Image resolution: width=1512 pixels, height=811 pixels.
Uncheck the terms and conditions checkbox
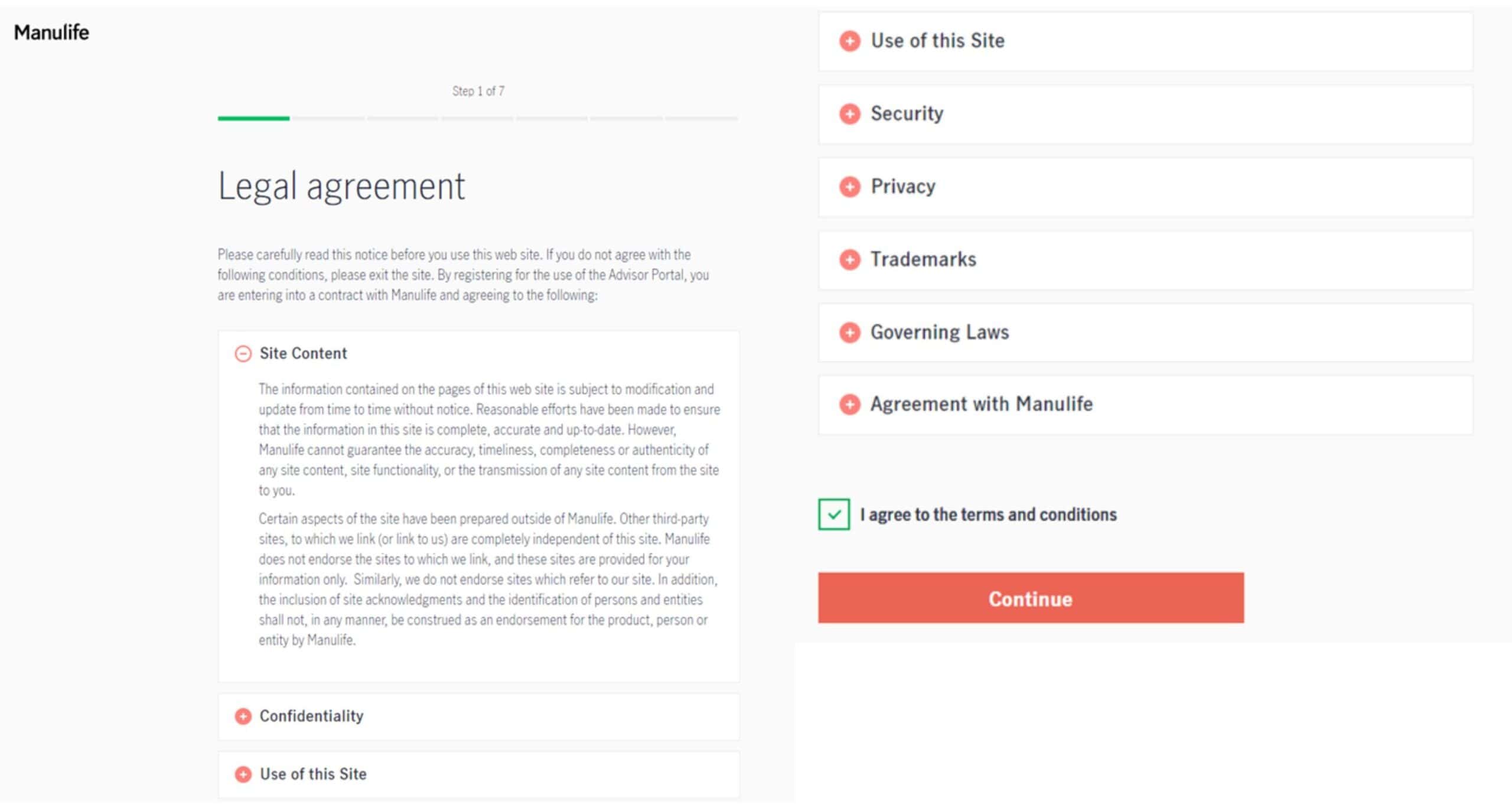(x=833, y=514)
